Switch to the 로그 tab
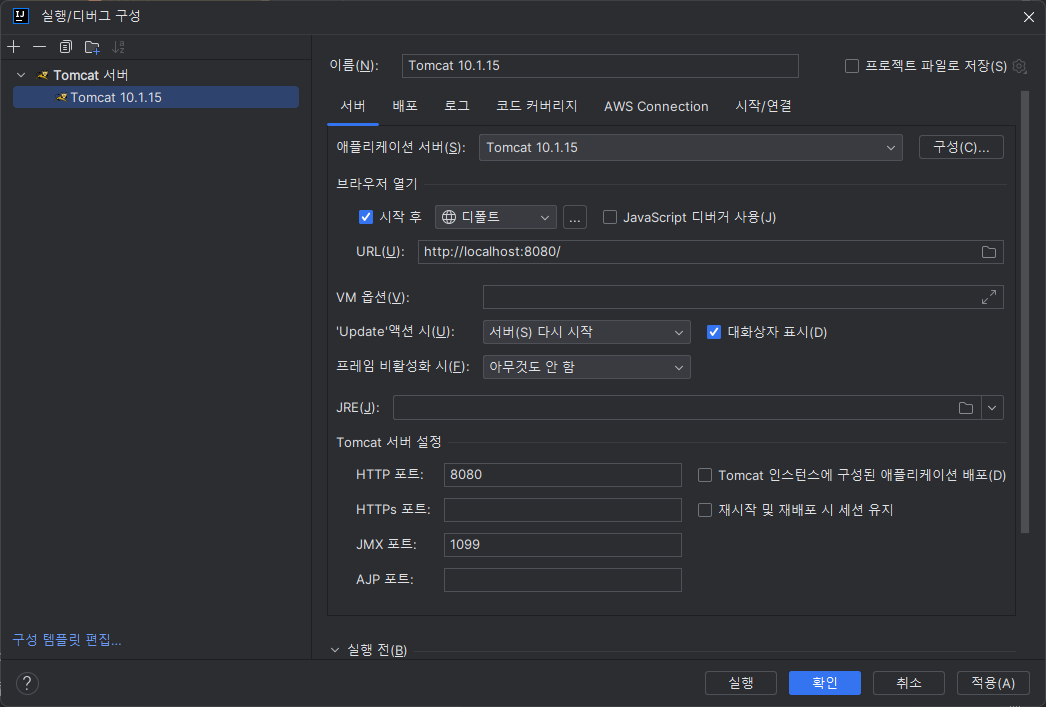The height and width of the screenshot is (707, 1046). coord(457,106)
